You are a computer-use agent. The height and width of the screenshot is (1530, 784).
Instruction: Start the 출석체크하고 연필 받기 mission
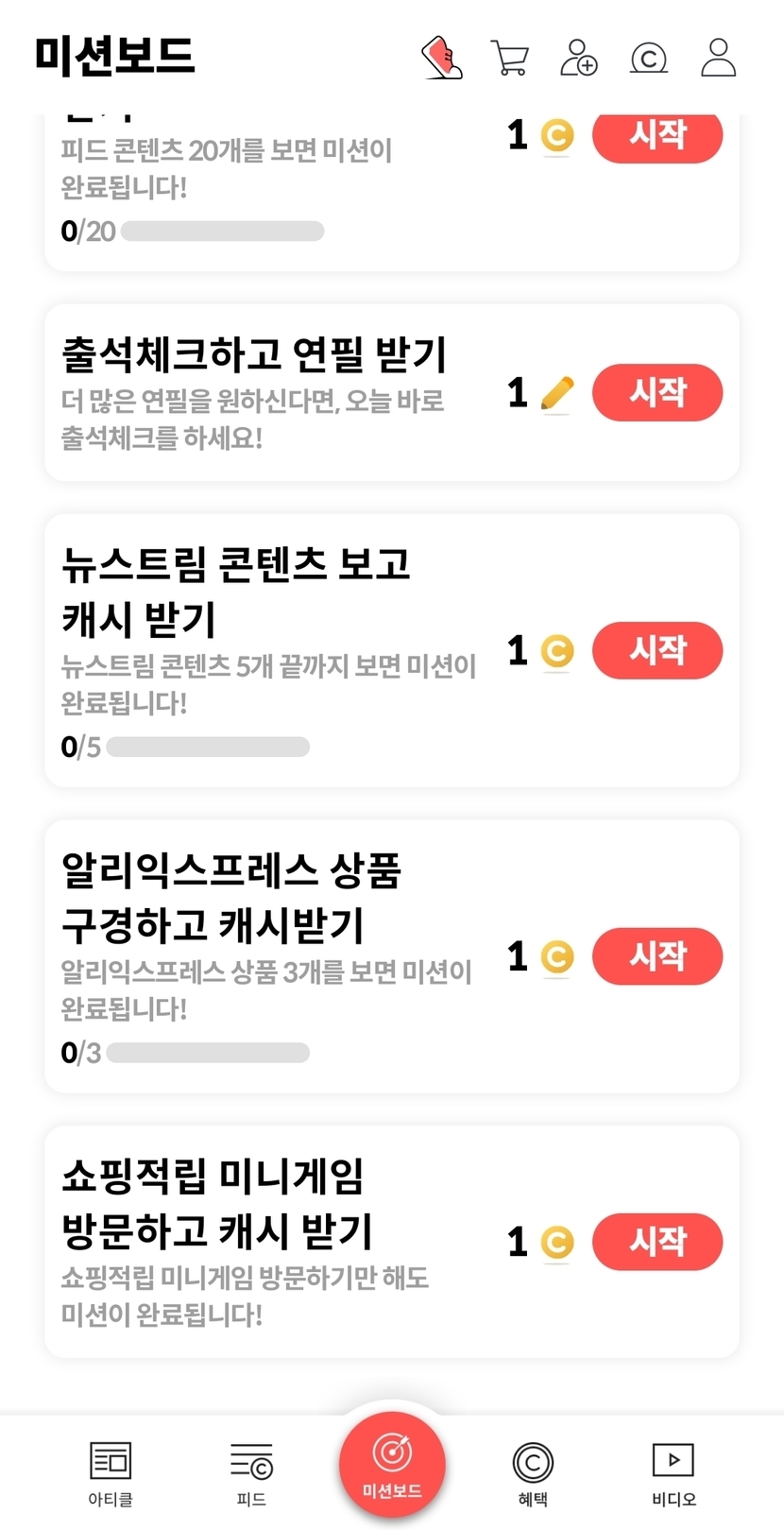(x=657, y=392)
